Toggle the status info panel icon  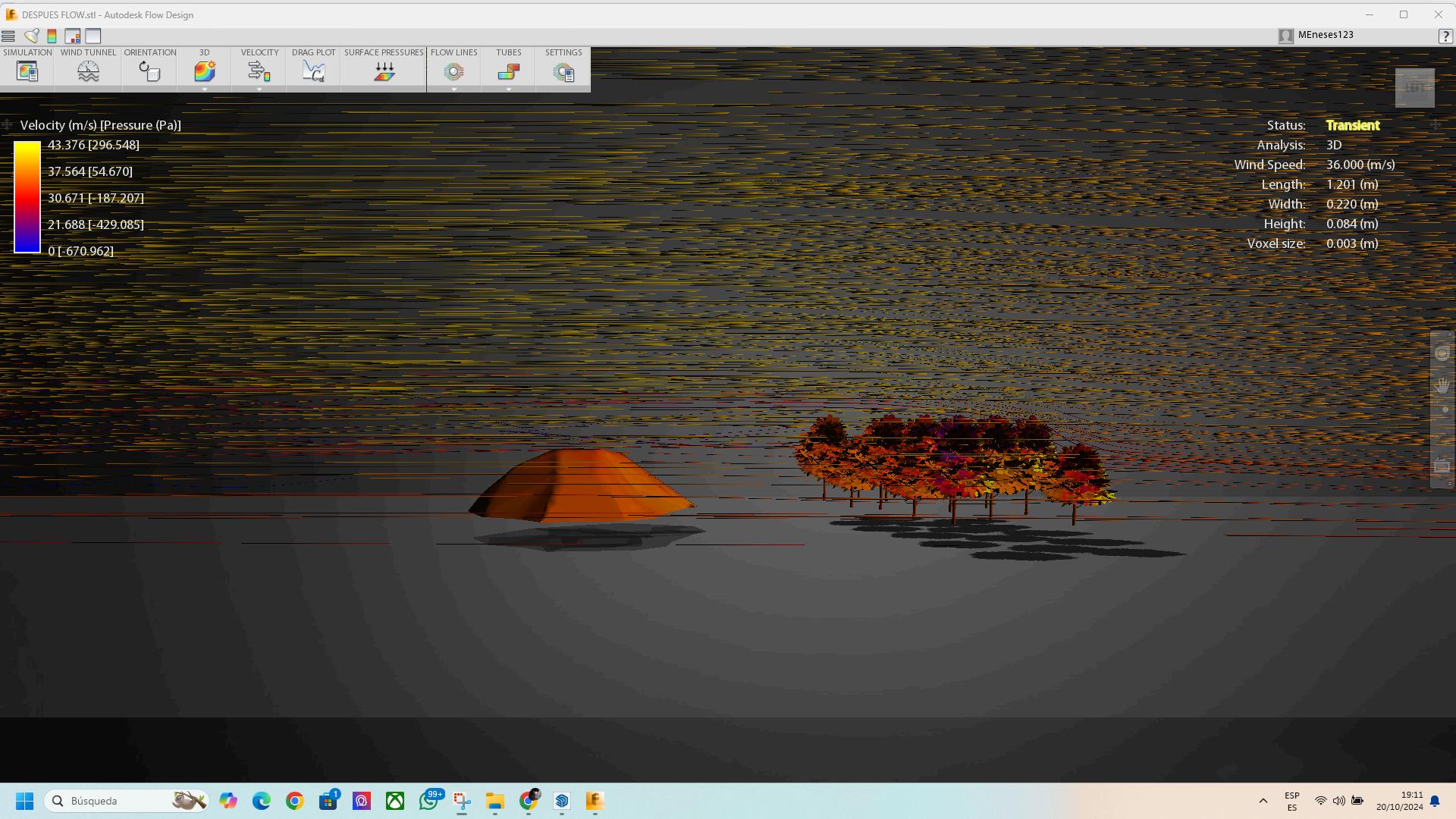pos(73,36)
